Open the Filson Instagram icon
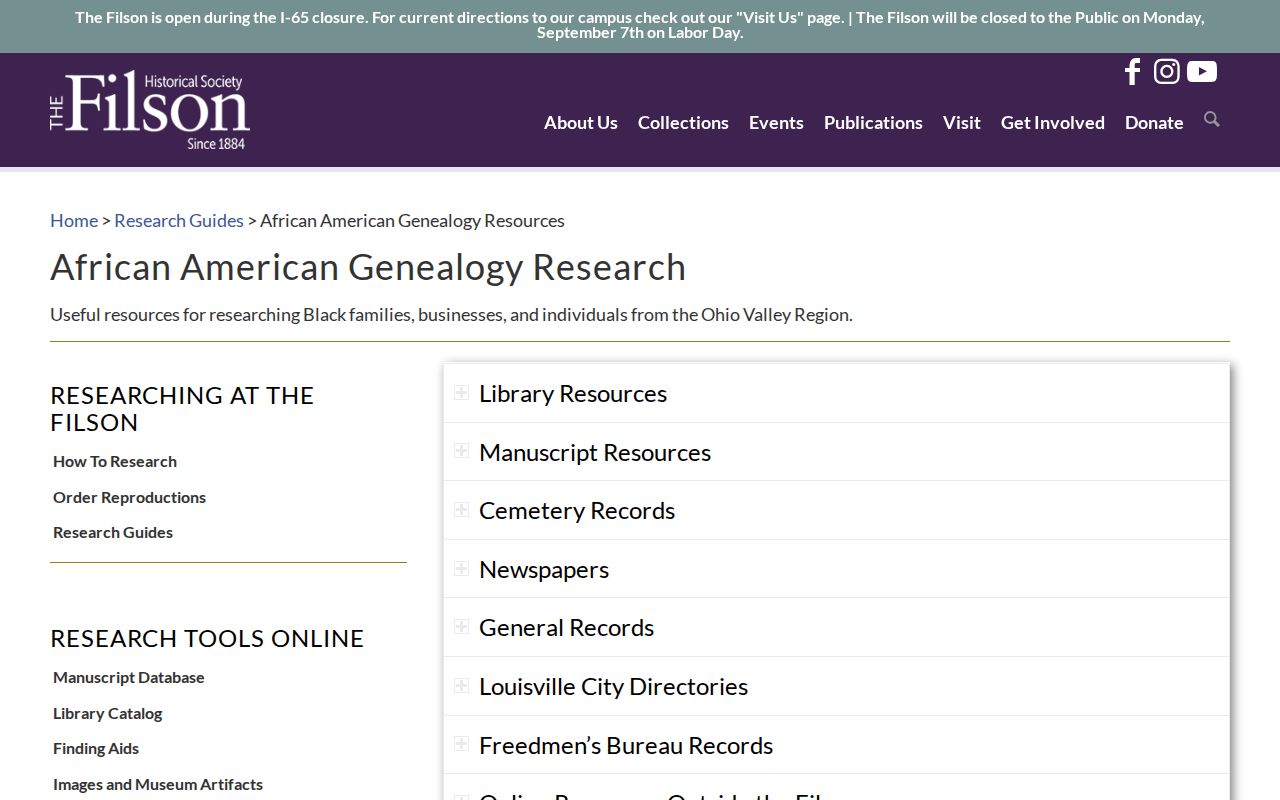This screenshot has width=1280, height=800. [1166, 71]
